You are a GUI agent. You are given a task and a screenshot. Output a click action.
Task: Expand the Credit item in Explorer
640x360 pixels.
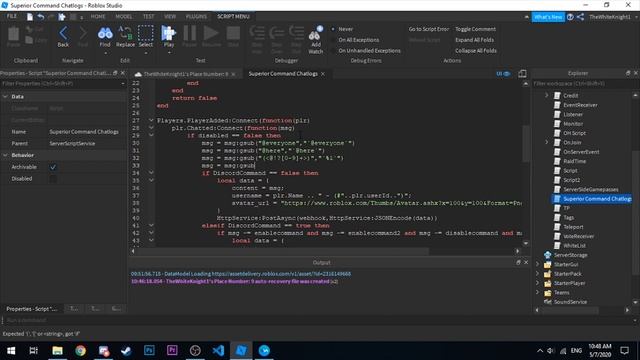pos(547,96)
